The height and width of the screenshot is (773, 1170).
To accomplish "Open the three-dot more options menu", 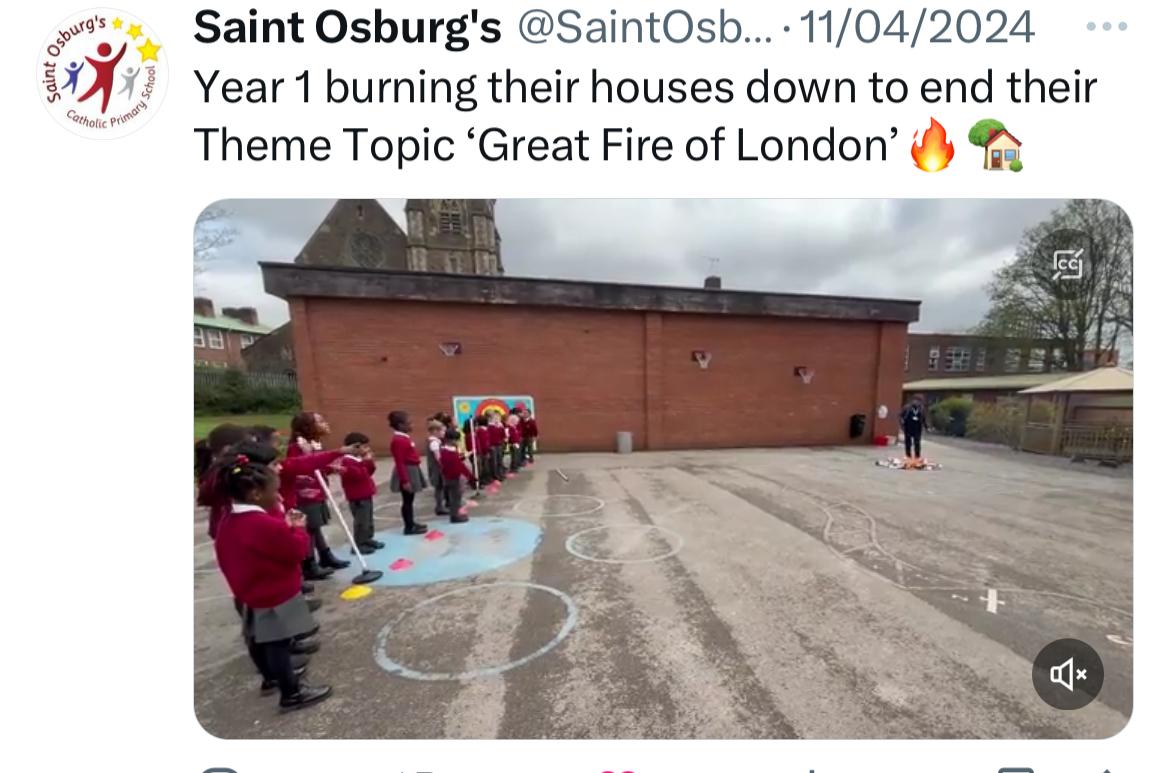I will (x=1106, y=27).
